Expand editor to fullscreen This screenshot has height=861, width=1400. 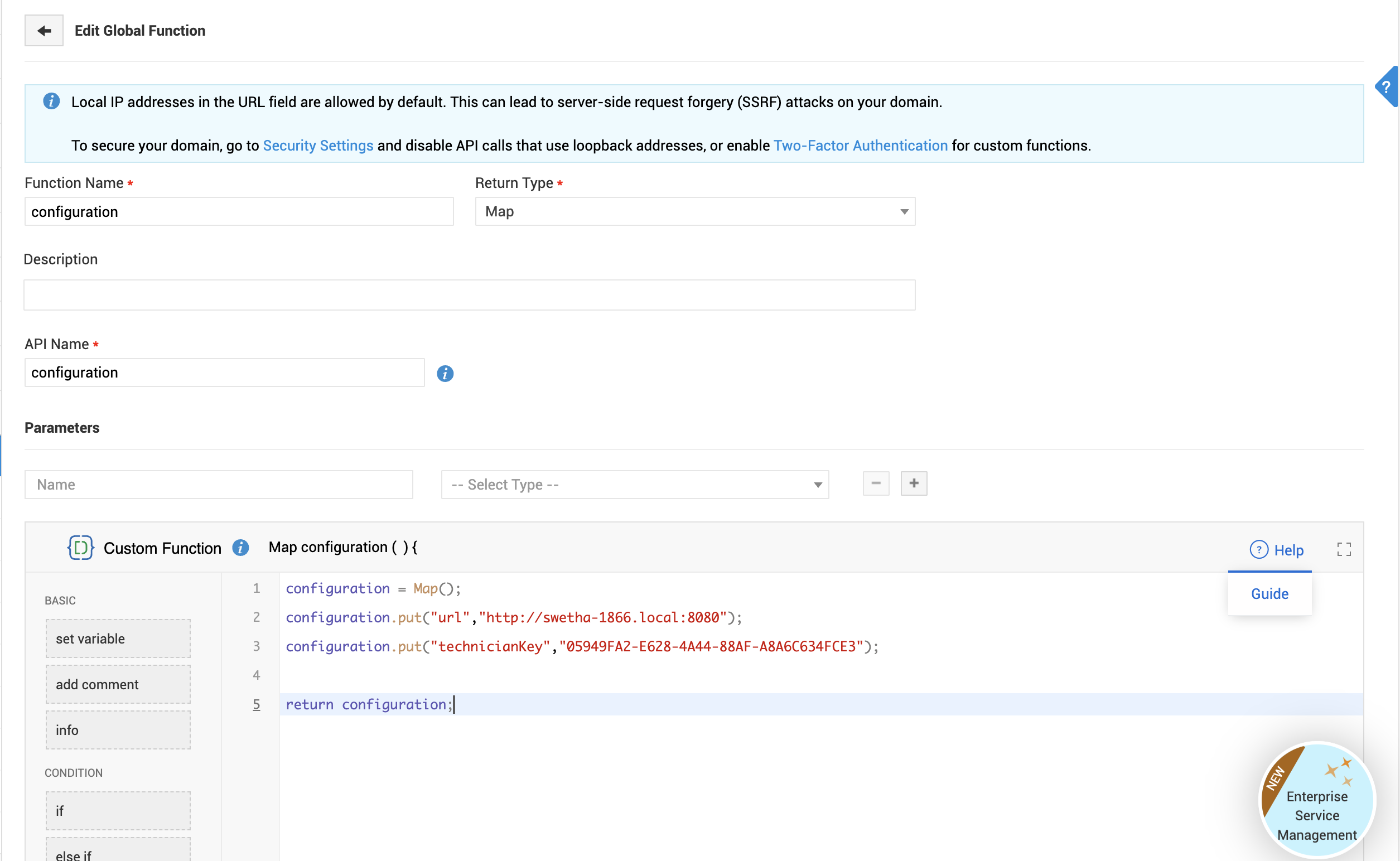(x=1344, y=549)
